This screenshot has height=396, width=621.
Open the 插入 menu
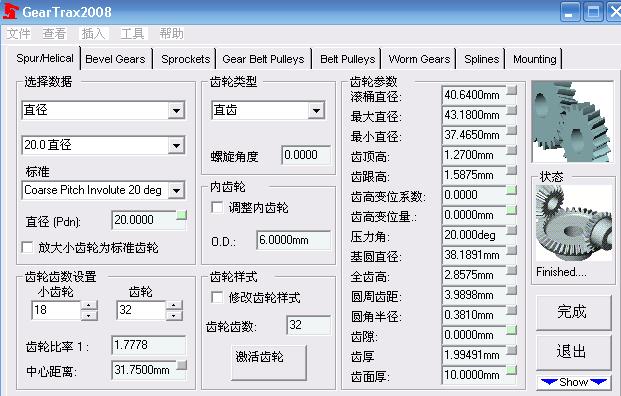93,34
